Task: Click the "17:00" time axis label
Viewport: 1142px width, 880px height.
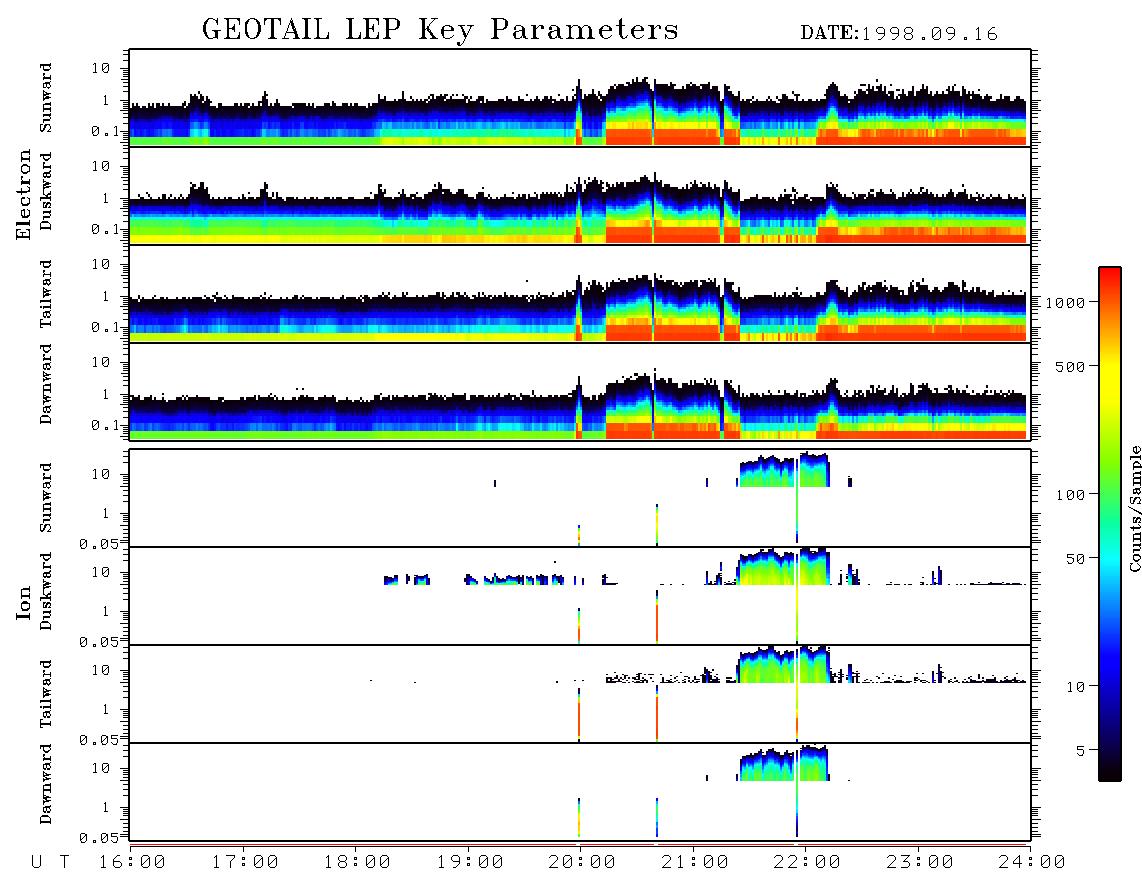Action: point(245,862)
